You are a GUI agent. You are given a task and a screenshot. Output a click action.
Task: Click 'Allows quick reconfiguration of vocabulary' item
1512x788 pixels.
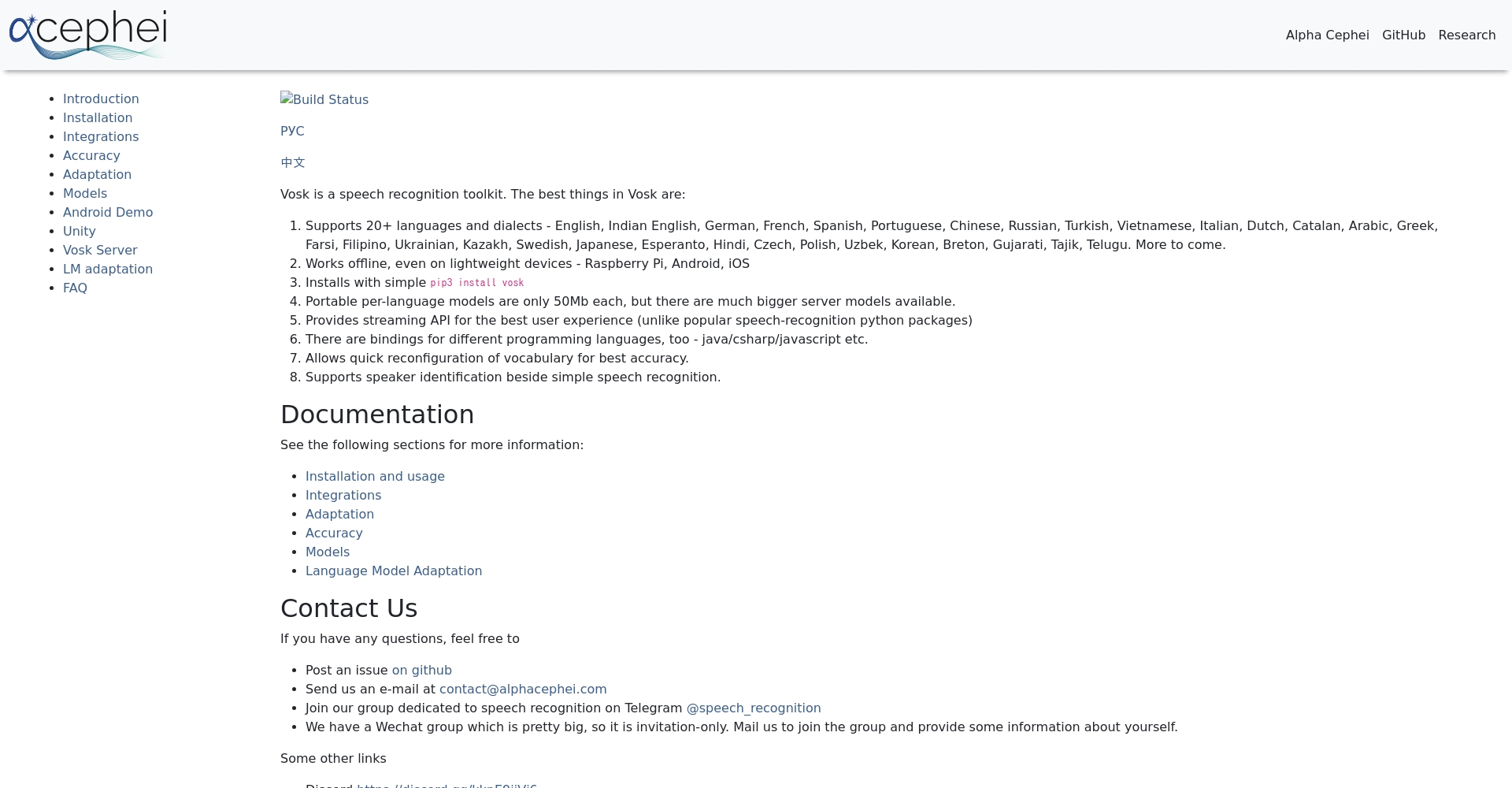pos(497,358)
